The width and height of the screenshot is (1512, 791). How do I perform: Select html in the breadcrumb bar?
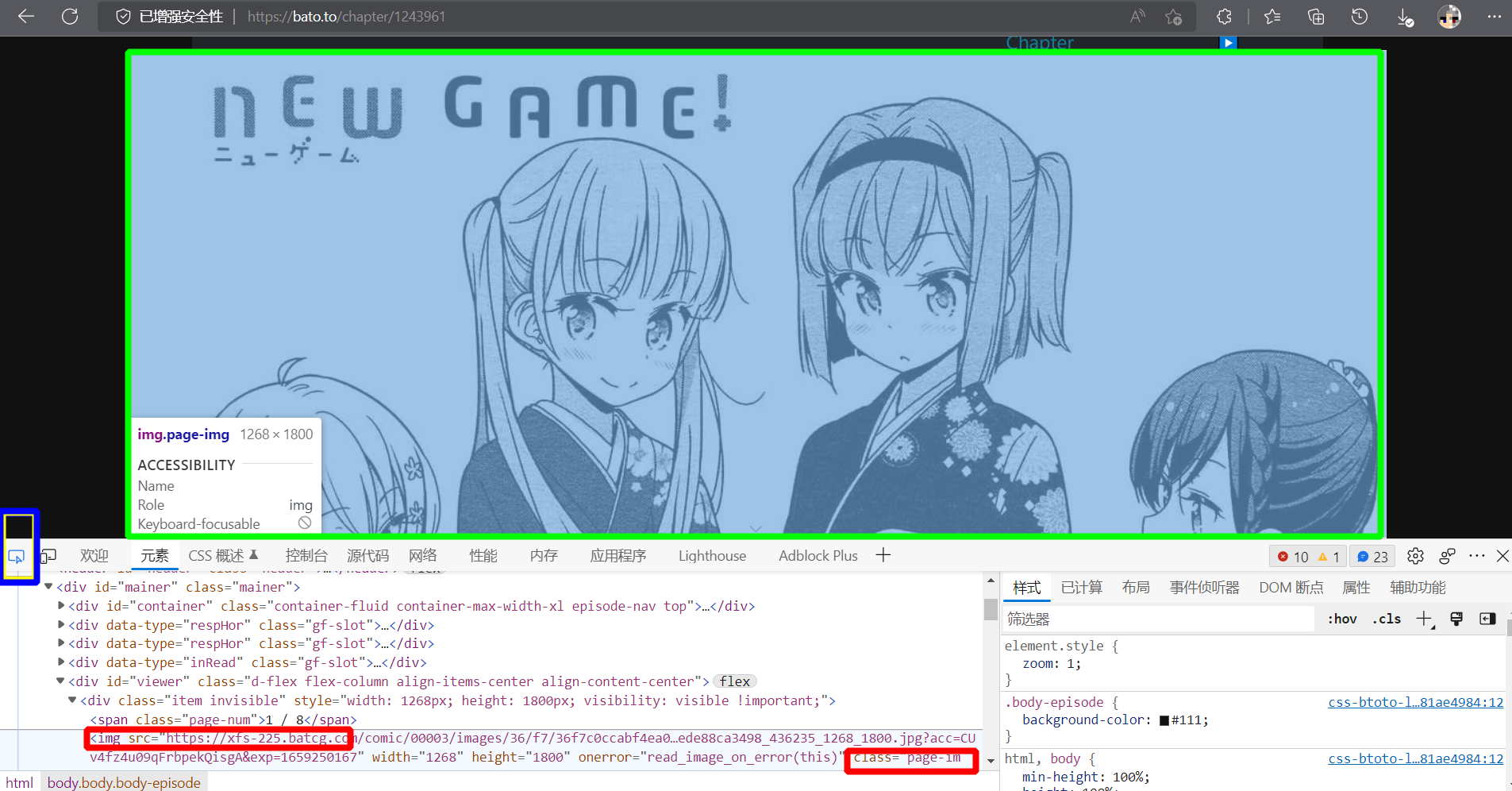click(19, 783)
